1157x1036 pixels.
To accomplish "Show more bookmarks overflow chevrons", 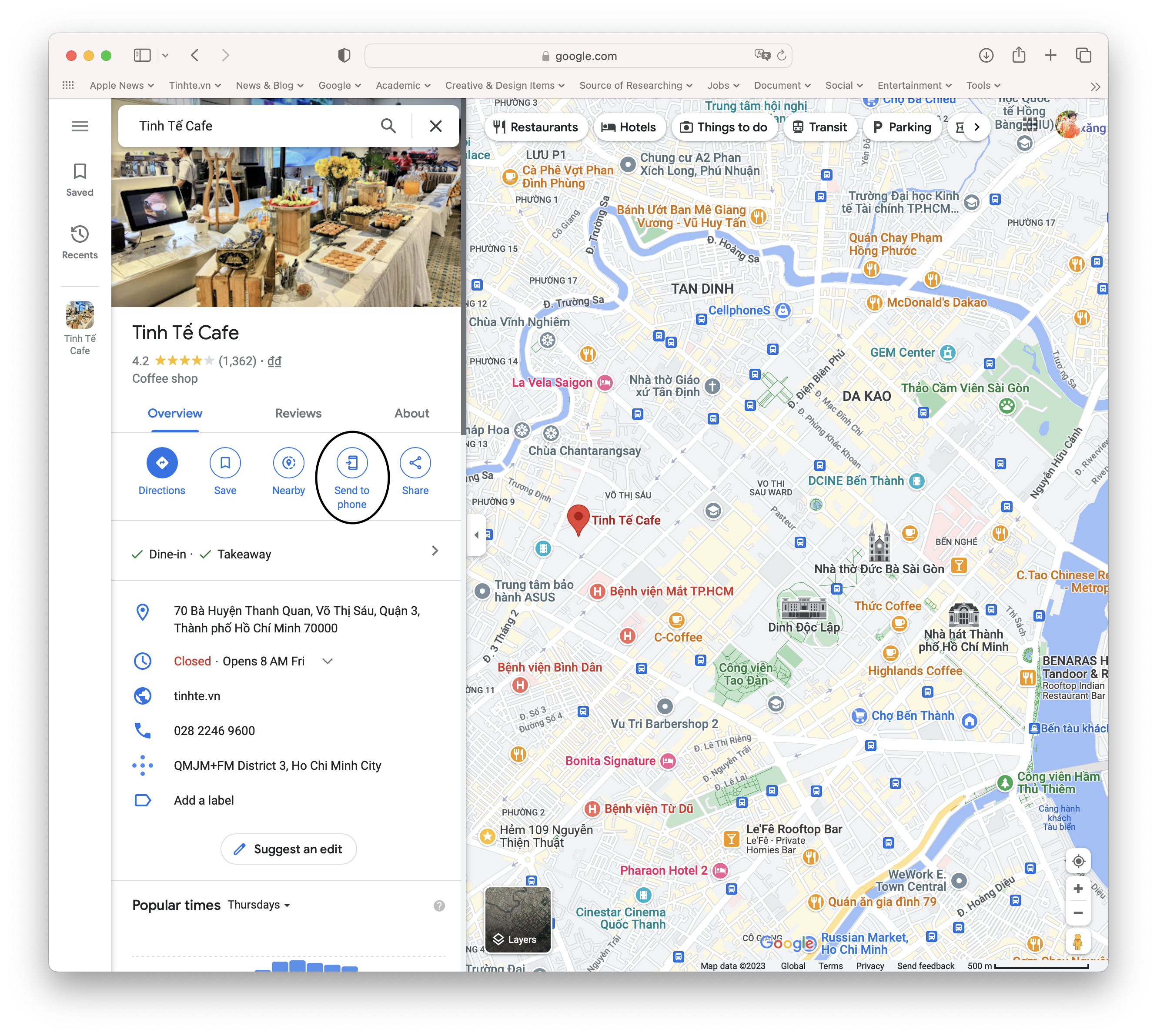I will pos(1095,87).
